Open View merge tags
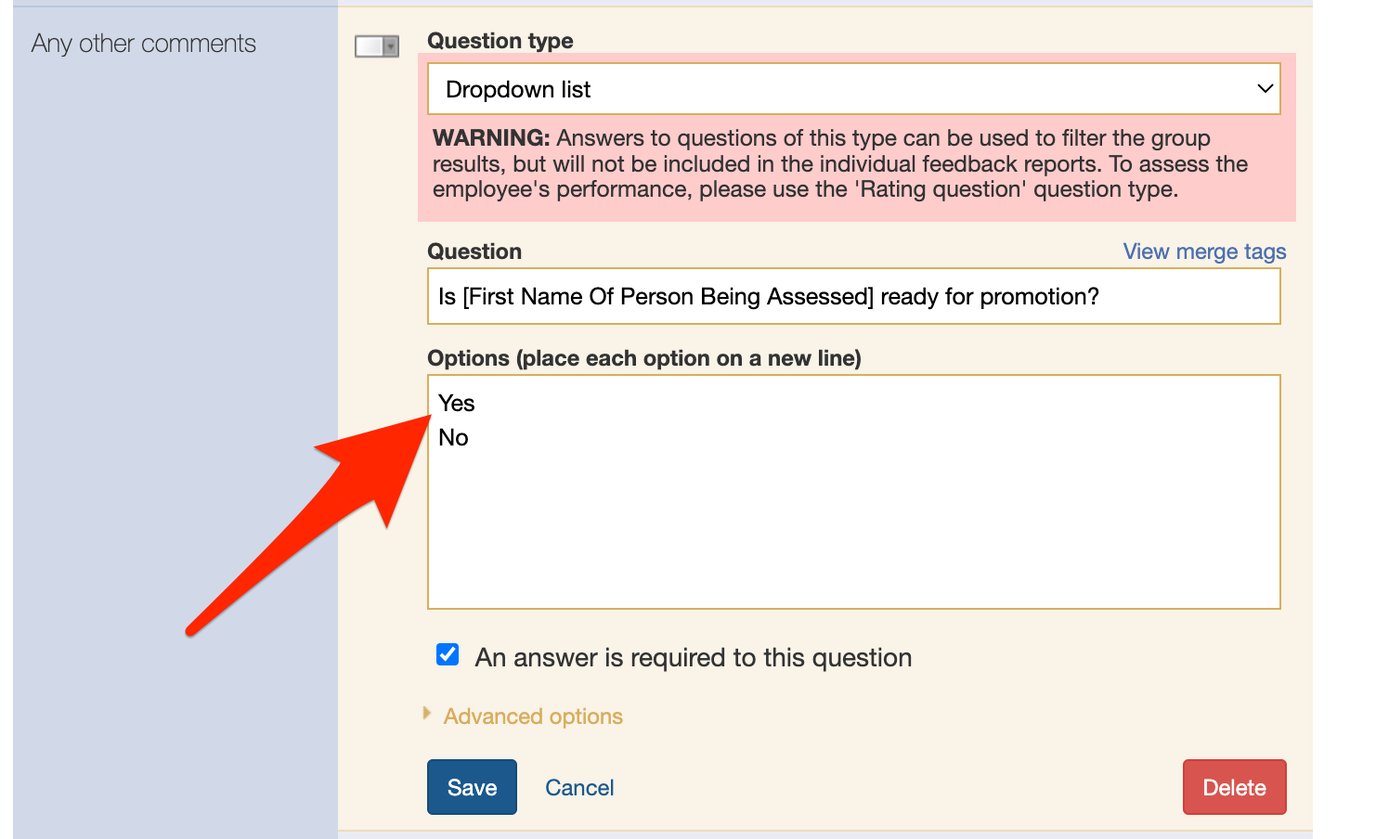The width and height of the screenshot is (1376, 839). pos(1204,252)
